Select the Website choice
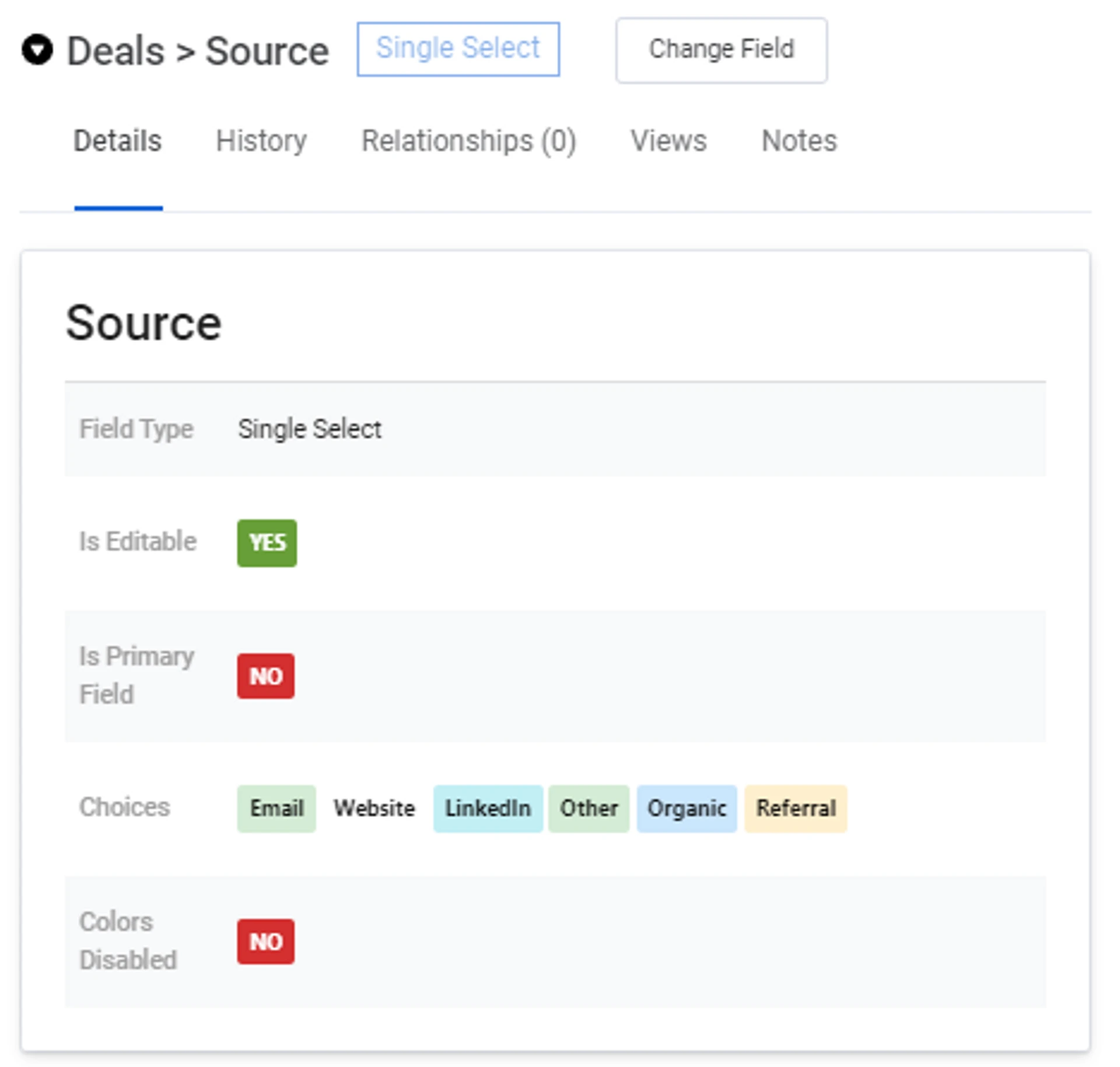1120x1067 pixels. pos(374,808)
